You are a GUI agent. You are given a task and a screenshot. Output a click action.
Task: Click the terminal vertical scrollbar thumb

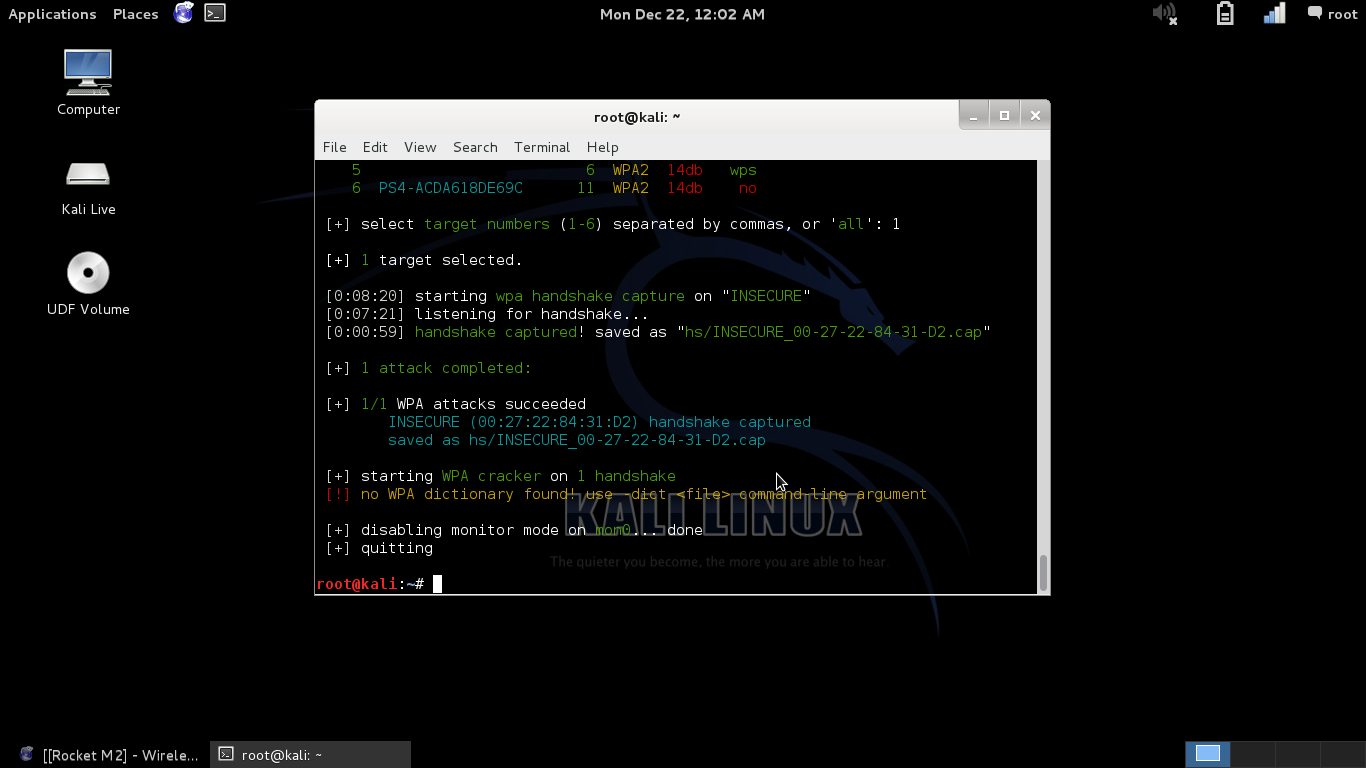[x=1043, y=573]
